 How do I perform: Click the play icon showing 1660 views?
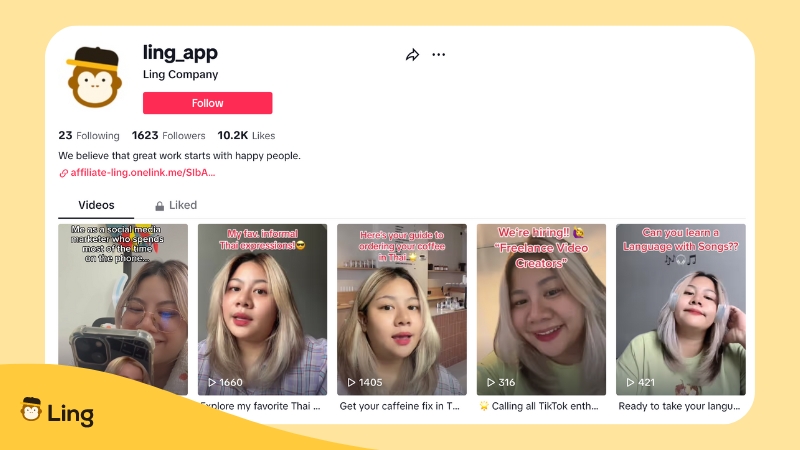click(x=212, y=382)
